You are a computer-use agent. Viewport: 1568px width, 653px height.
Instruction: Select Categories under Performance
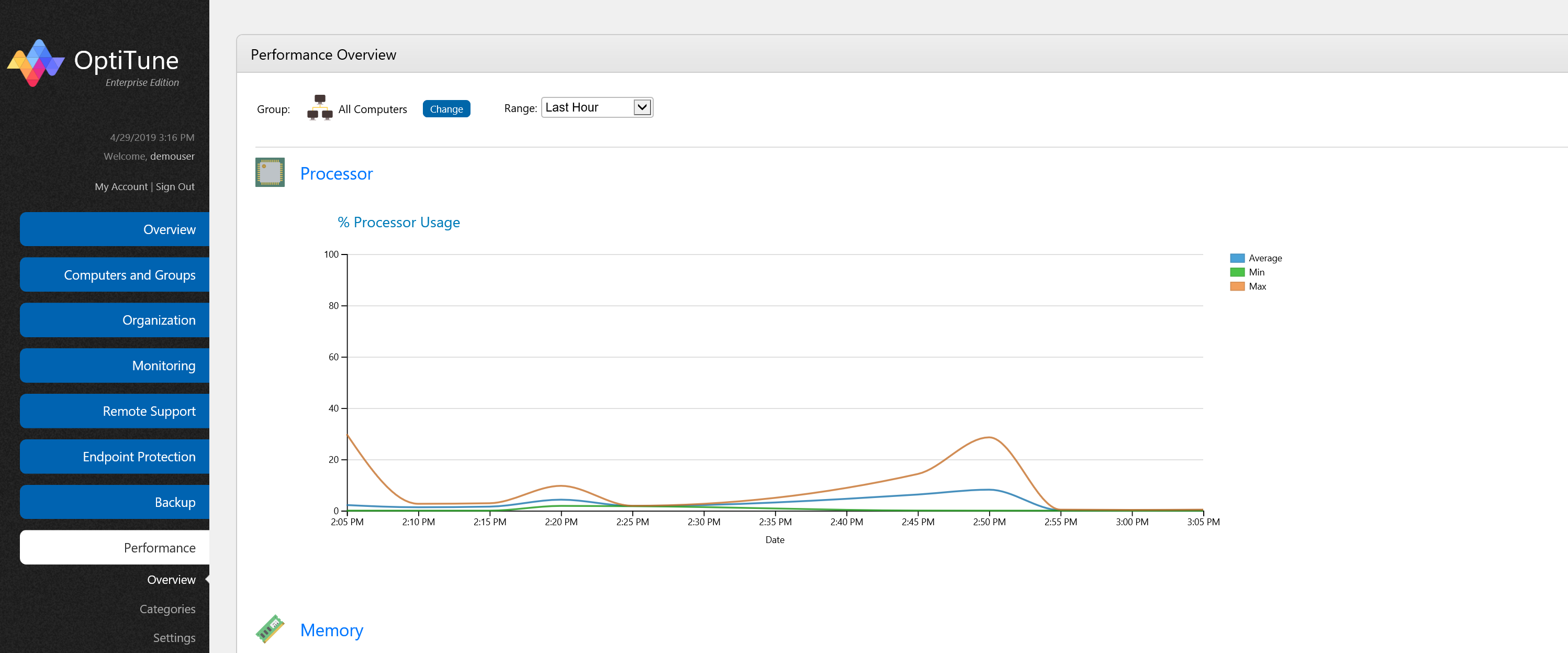167,609
